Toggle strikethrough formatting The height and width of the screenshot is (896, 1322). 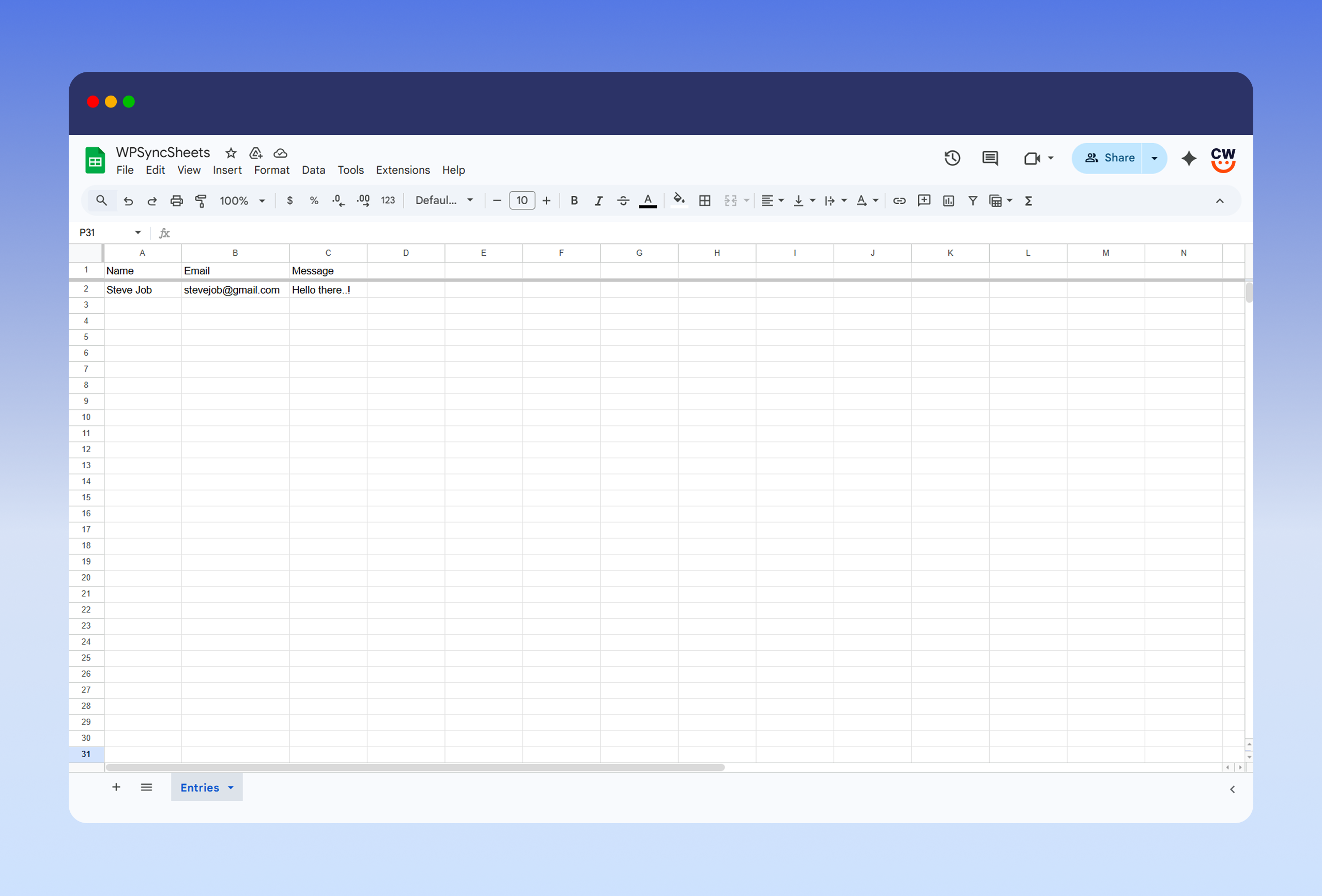coord(623,201)
